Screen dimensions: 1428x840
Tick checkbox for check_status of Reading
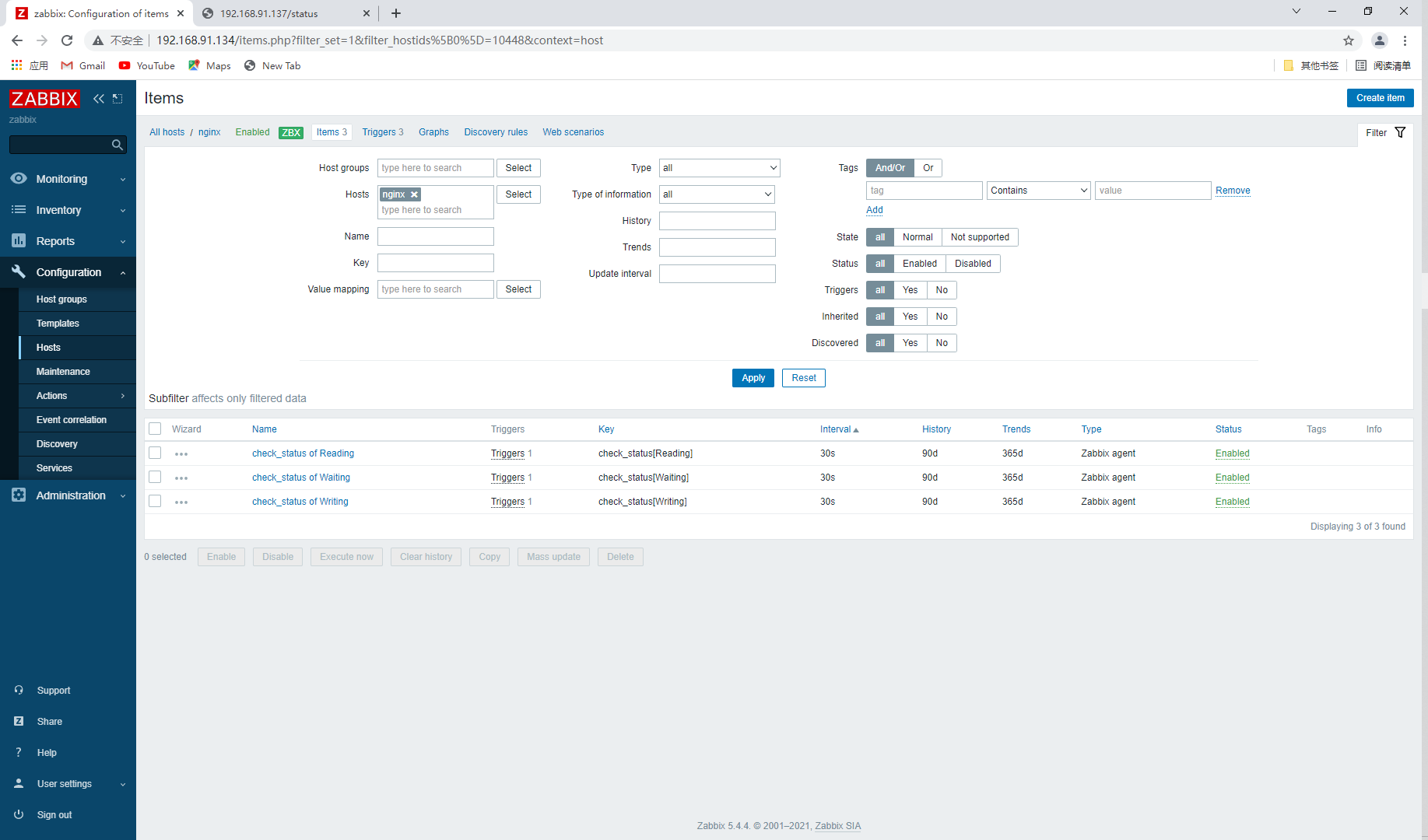(x=155, y=453)
